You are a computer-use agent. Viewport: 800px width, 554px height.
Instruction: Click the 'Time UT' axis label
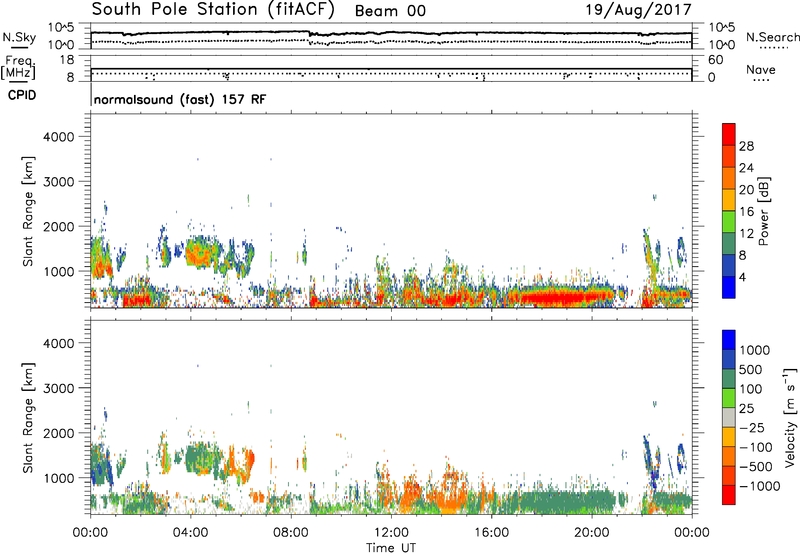point(391,547)
